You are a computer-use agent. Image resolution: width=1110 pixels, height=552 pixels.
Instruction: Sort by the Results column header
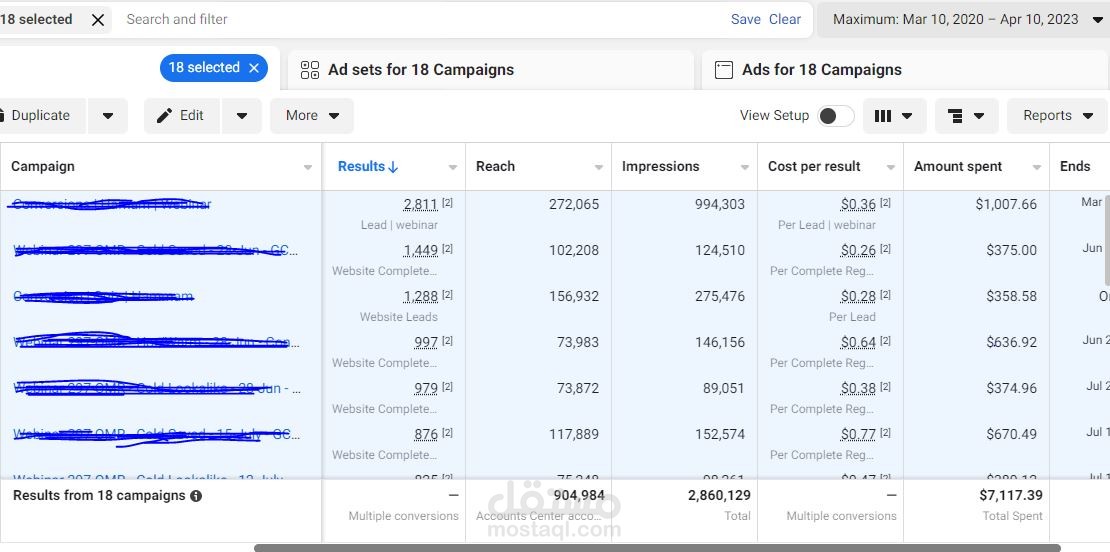click(368, 167)
